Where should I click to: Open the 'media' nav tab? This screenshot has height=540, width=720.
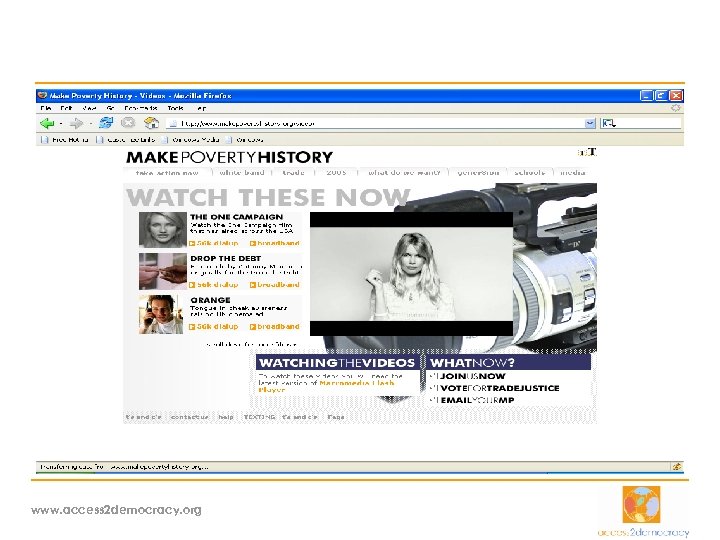click(573, 173)
